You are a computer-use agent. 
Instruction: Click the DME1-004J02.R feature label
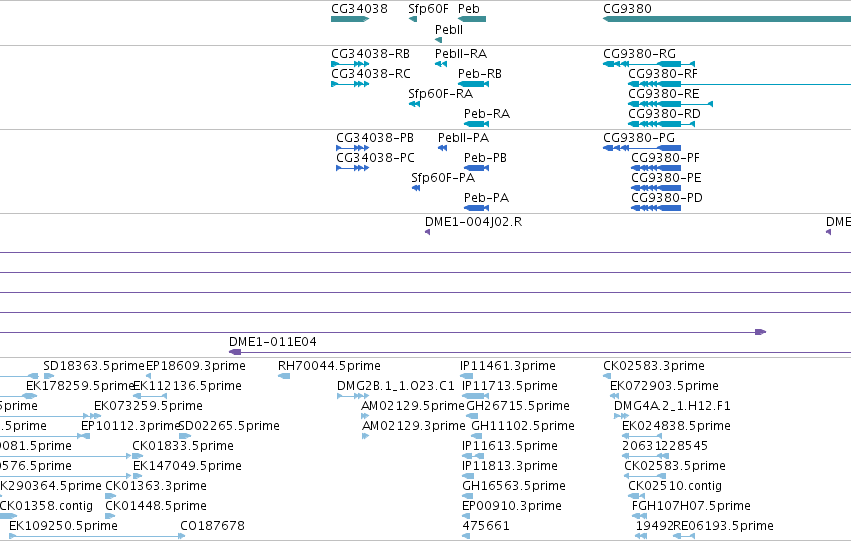473,222
